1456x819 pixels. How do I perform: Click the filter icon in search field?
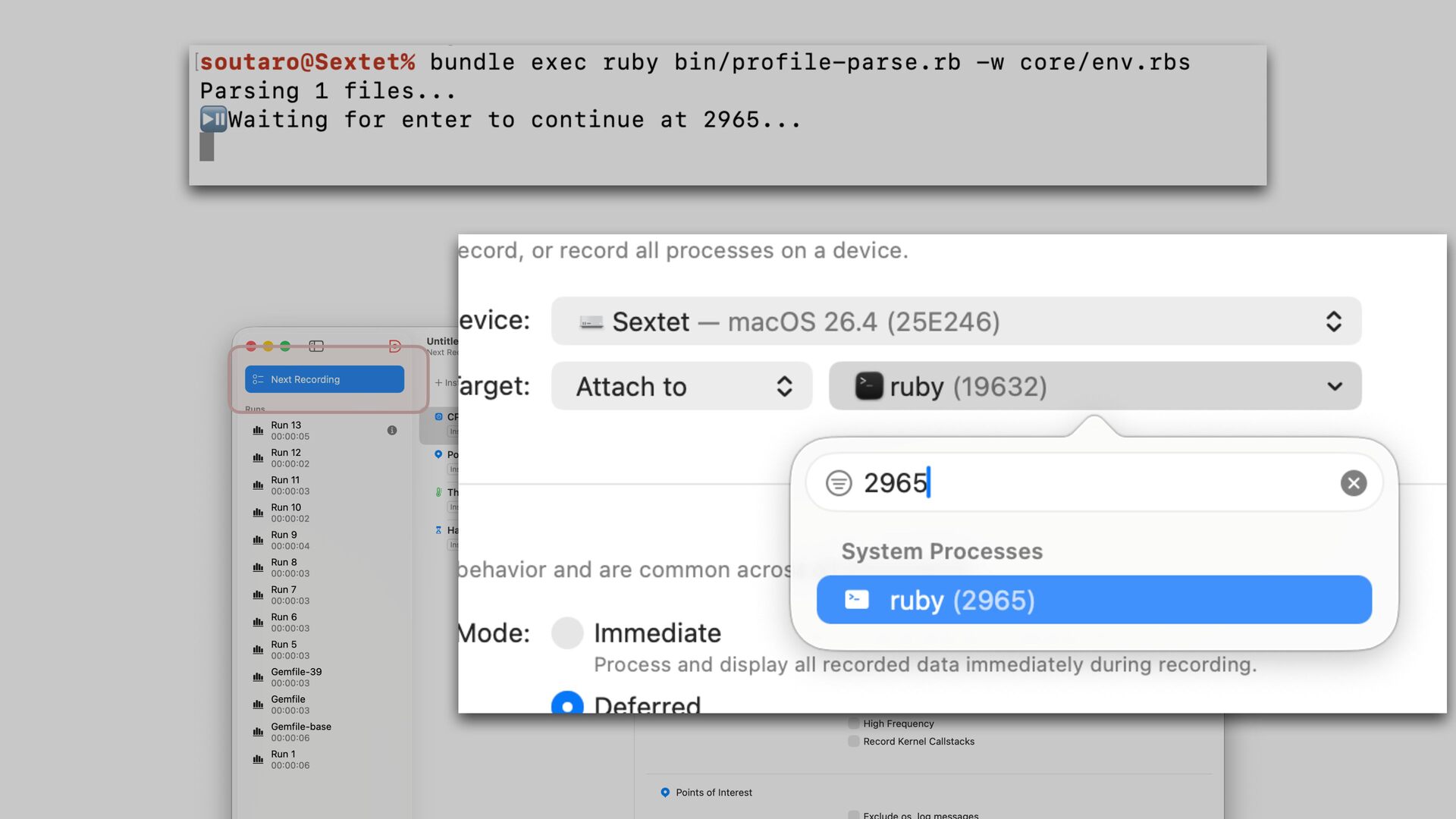[x=839, y=483]
